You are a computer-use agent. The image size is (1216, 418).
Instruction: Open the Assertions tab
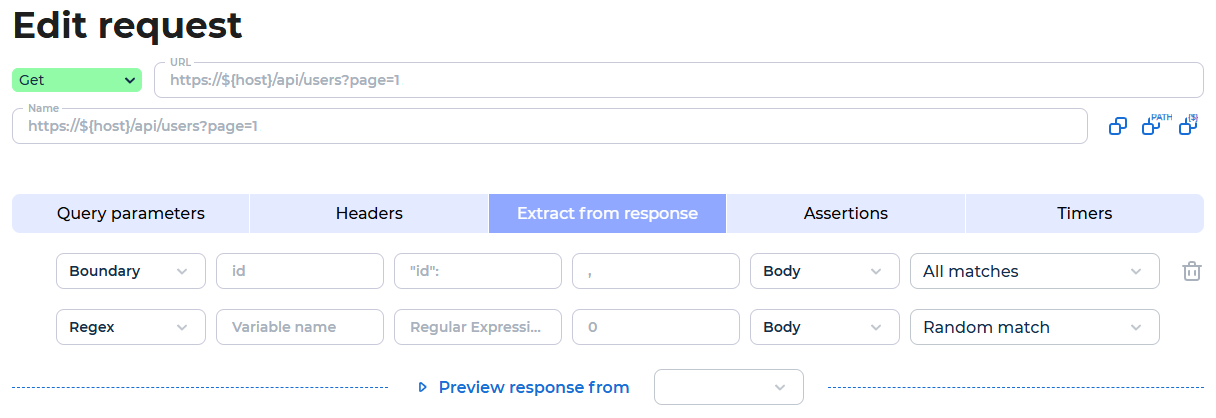click(x=846, y=213)
